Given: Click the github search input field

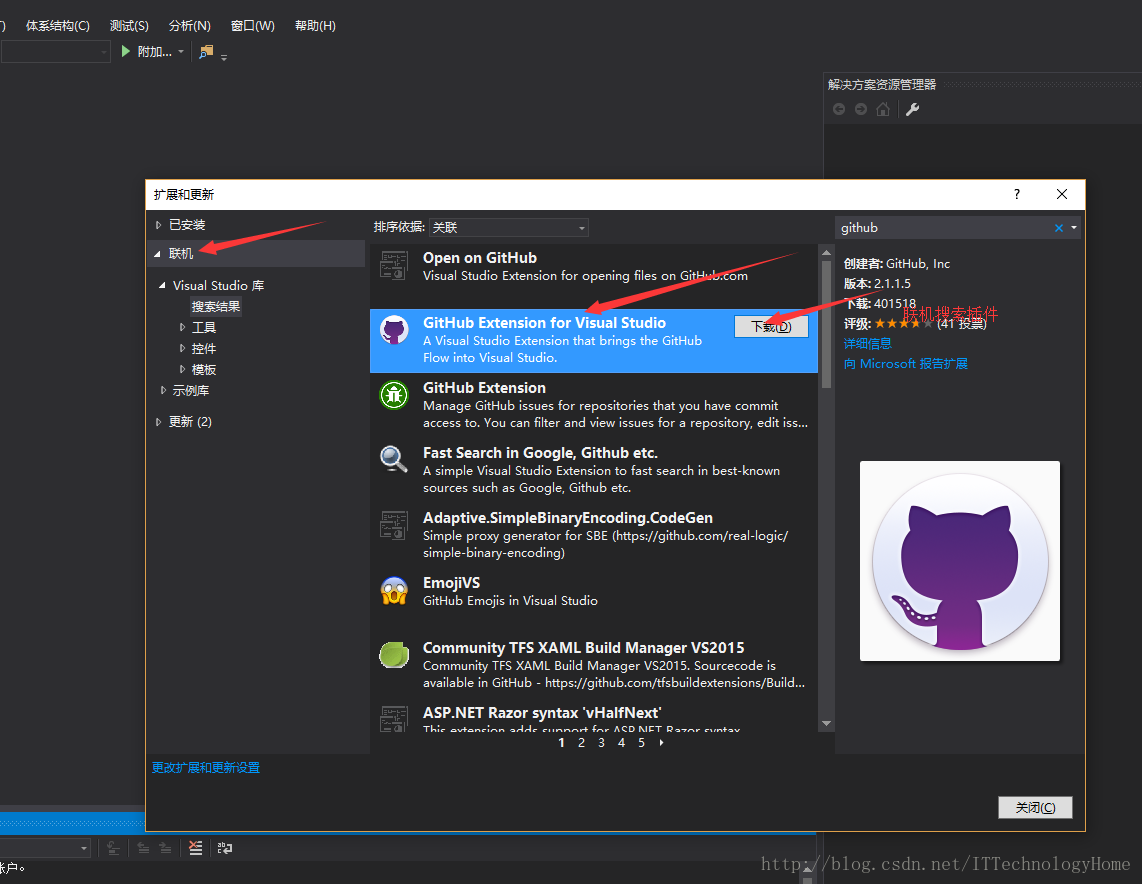Looking at the screenshot, I should (944, 228).
